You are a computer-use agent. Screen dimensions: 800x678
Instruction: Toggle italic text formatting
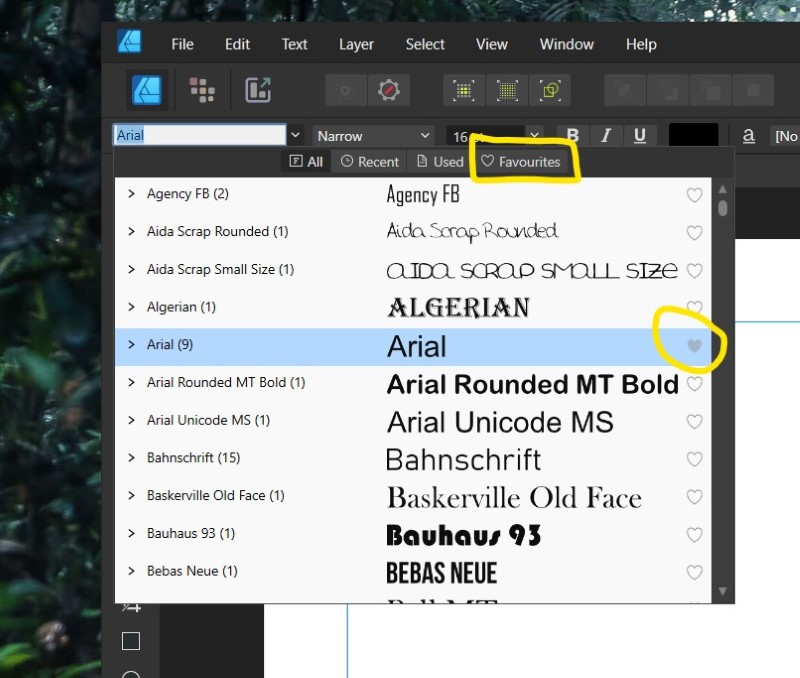(606, 135)
